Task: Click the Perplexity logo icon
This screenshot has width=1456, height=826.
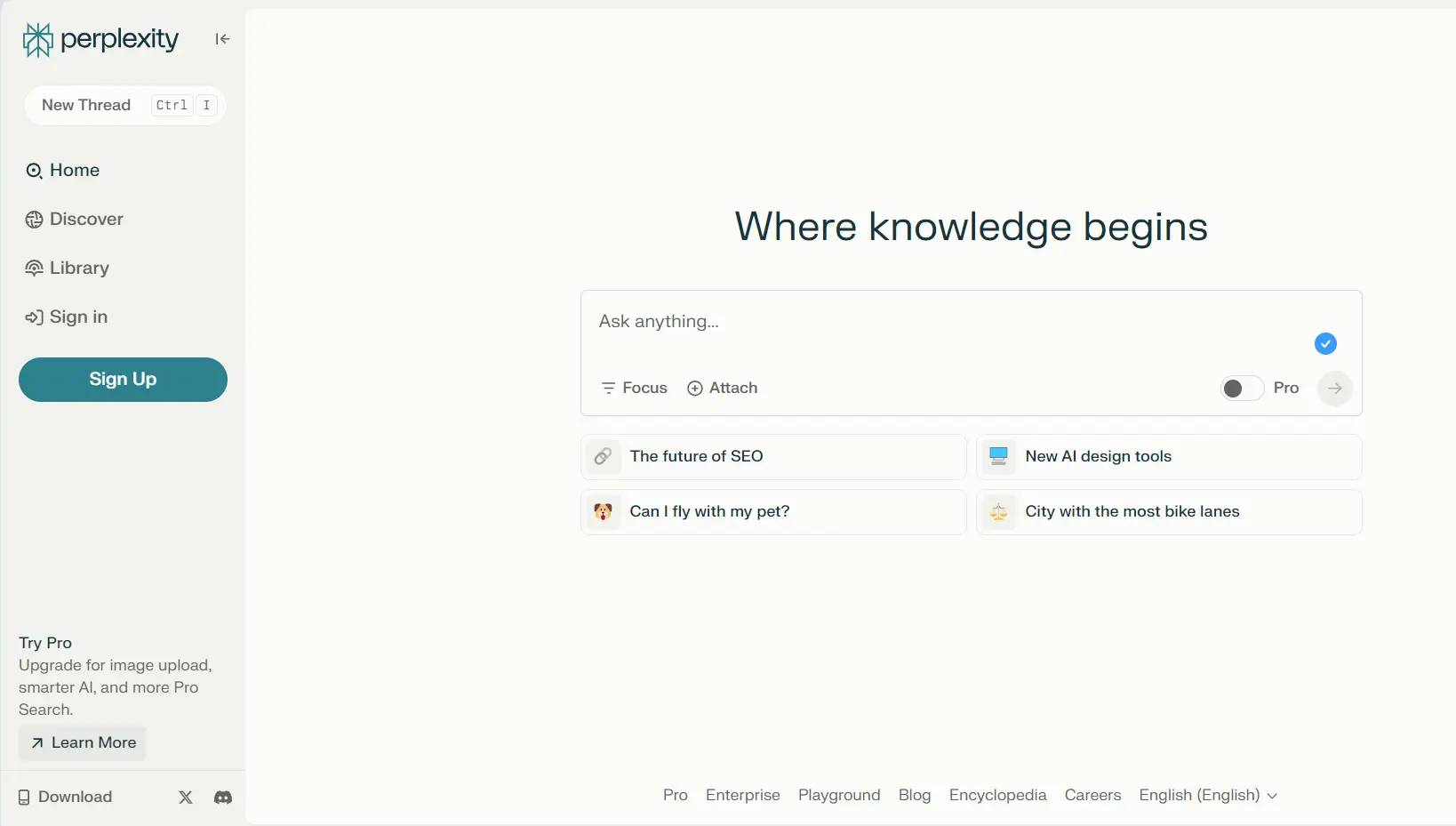Action: (x=37, y=40)
